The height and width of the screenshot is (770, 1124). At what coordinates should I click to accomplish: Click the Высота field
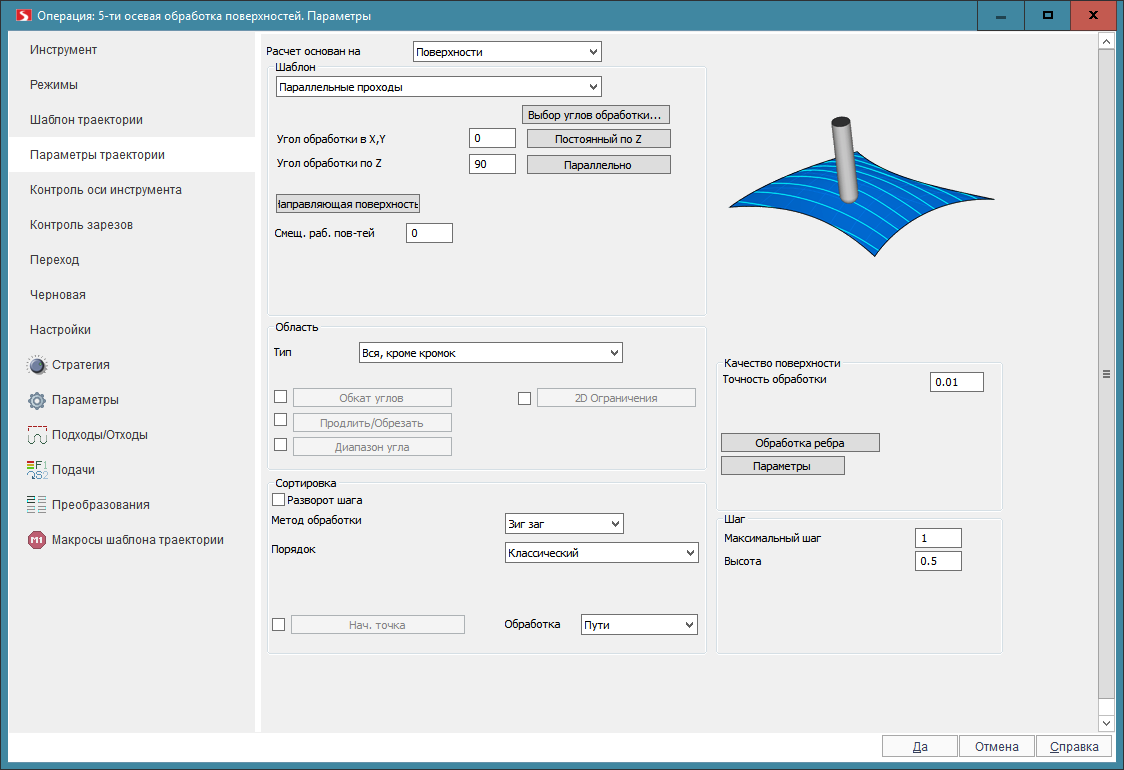(x=938, y=561)
